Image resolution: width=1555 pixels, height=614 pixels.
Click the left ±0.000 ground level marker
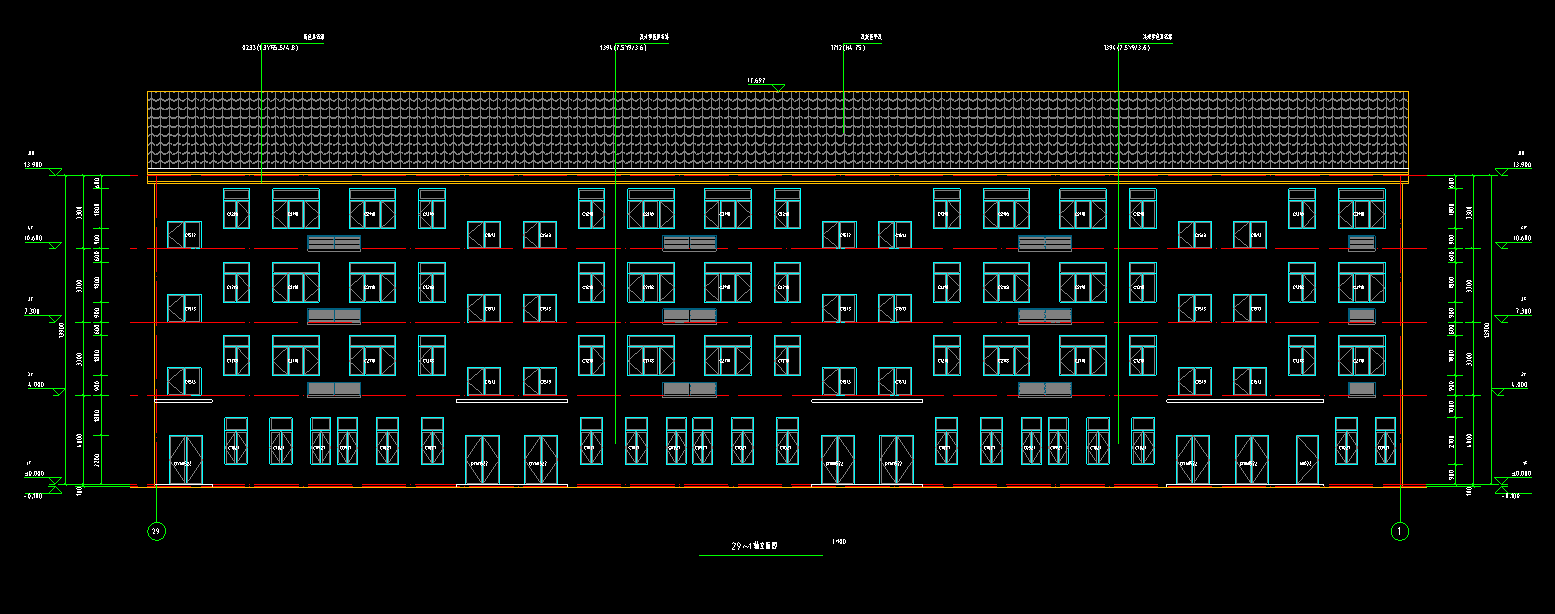pos(35,475)
